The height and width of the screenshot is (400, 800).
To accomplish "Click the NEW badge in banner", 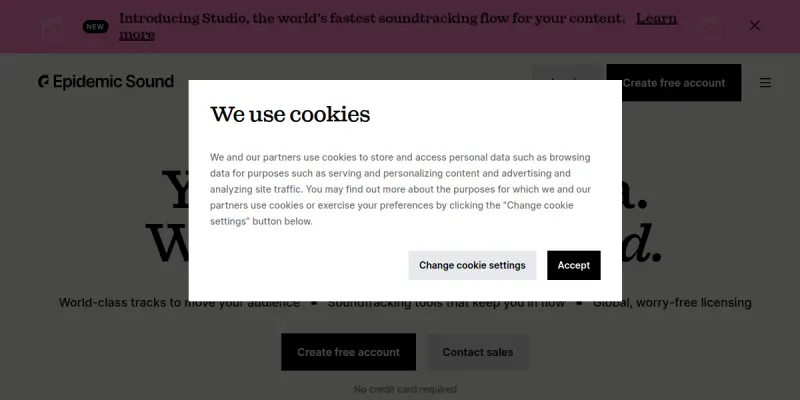I will pyautogui.click(x=95, y=27).
